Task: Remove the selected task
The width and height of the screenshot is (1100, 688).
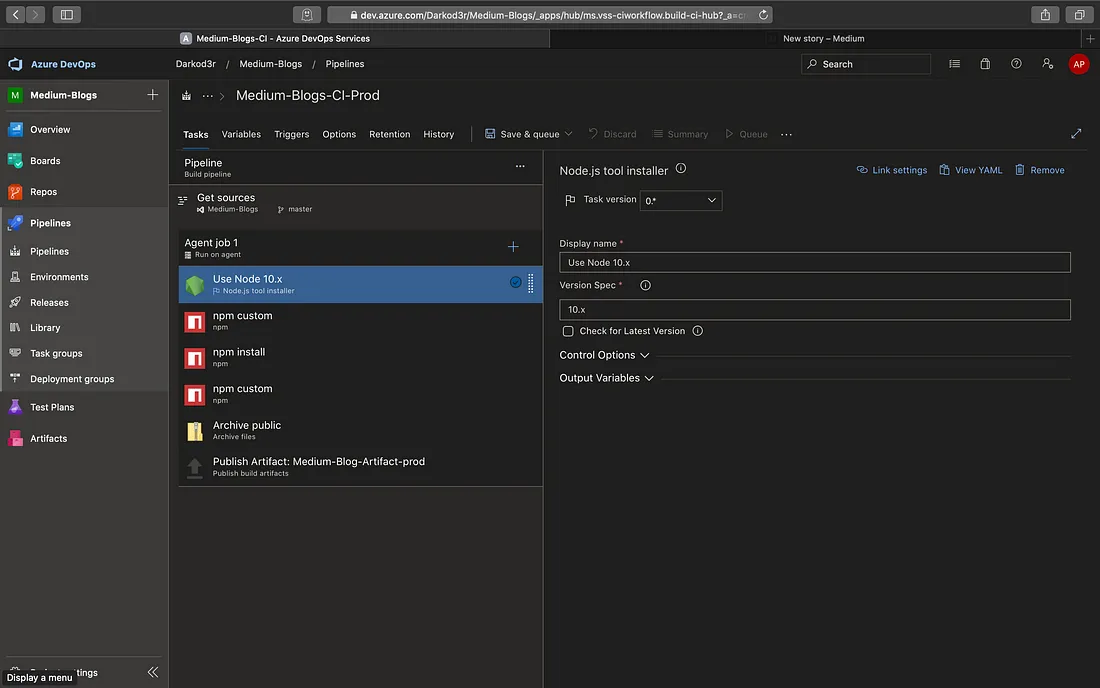Action: point(1040,170)
